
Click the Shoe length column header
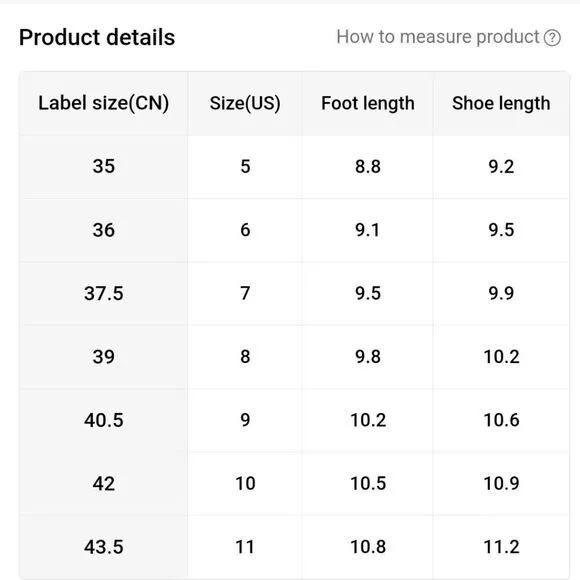tap(501, 103)
